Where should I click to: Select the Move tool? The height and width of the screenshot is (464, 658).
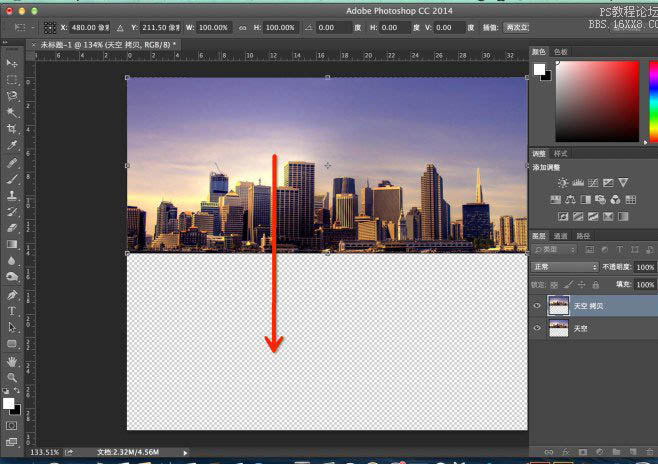12,63
